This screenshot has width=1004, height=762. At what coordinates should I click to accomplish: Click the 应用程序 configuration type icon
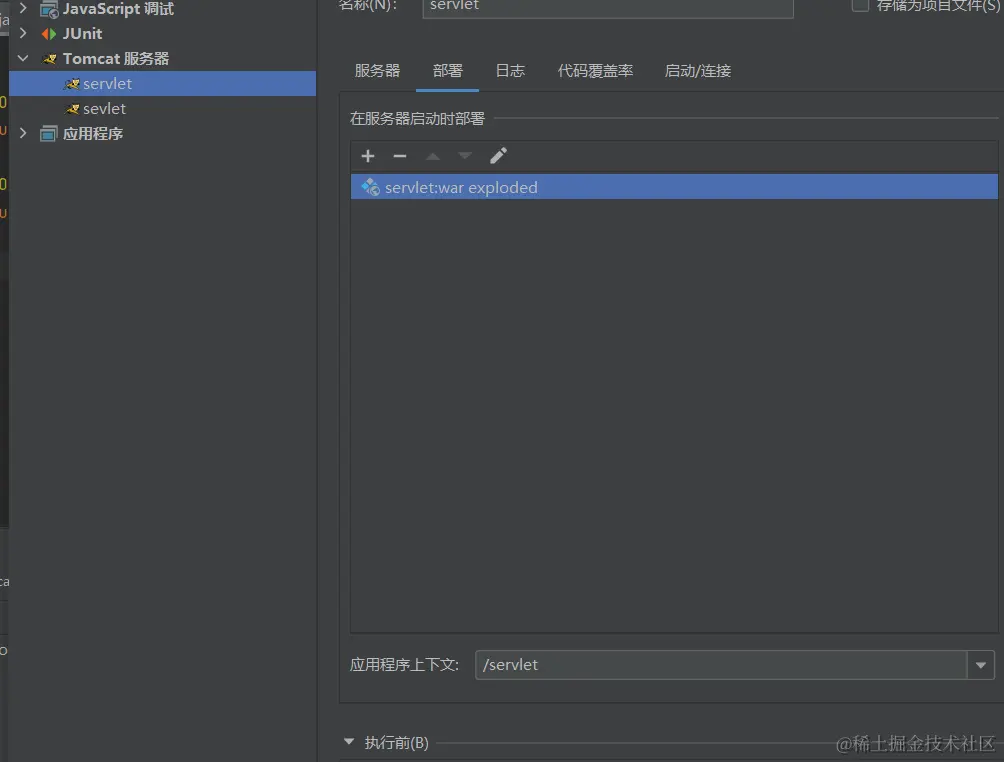click(49, 134)
